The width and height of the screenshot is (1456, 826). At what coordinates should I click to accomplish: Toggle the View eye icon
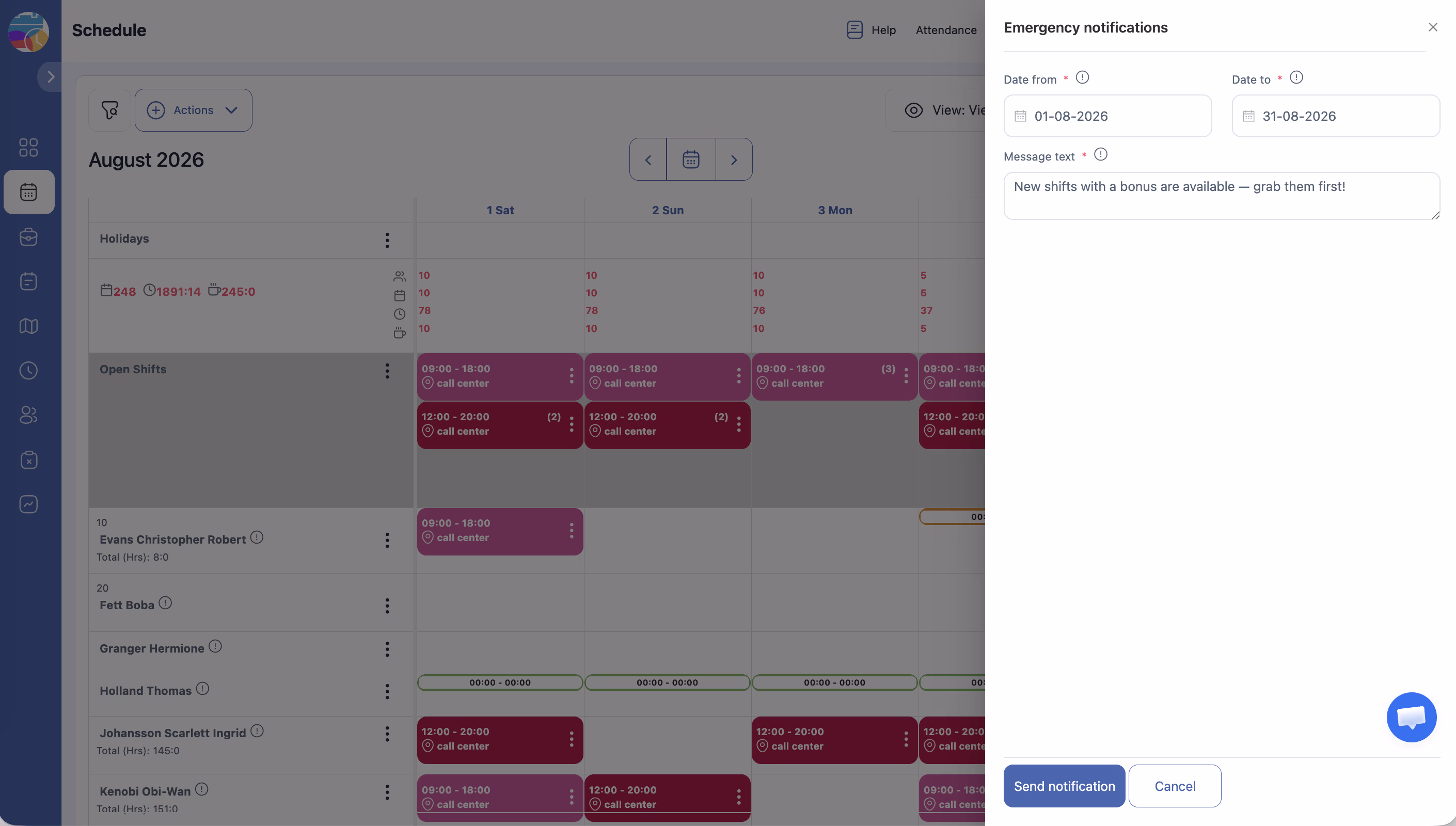913,110
